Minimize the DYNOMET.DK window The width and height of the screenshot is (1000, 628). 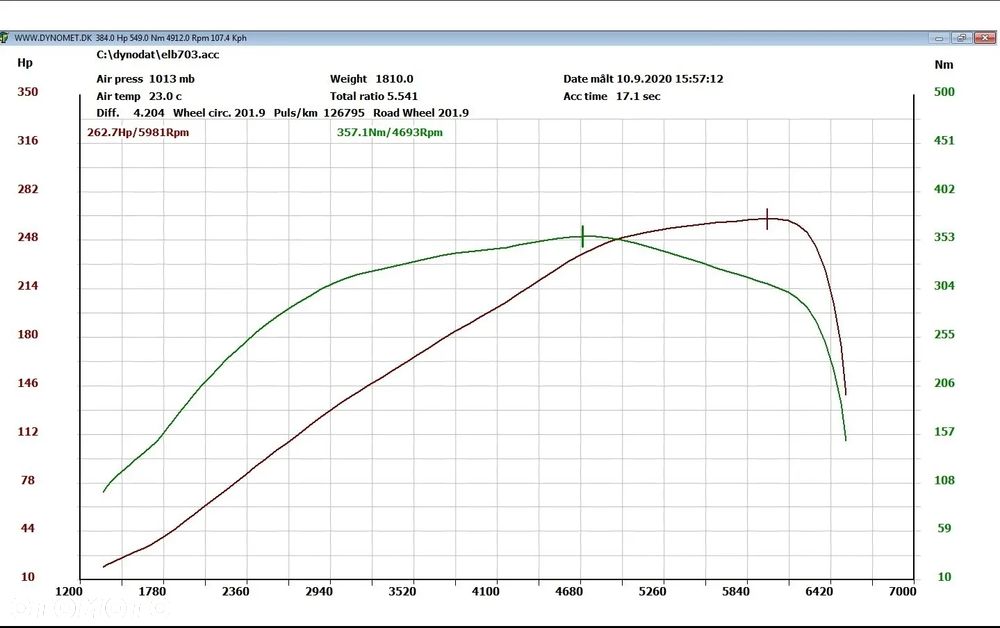(x=939, y=38)
